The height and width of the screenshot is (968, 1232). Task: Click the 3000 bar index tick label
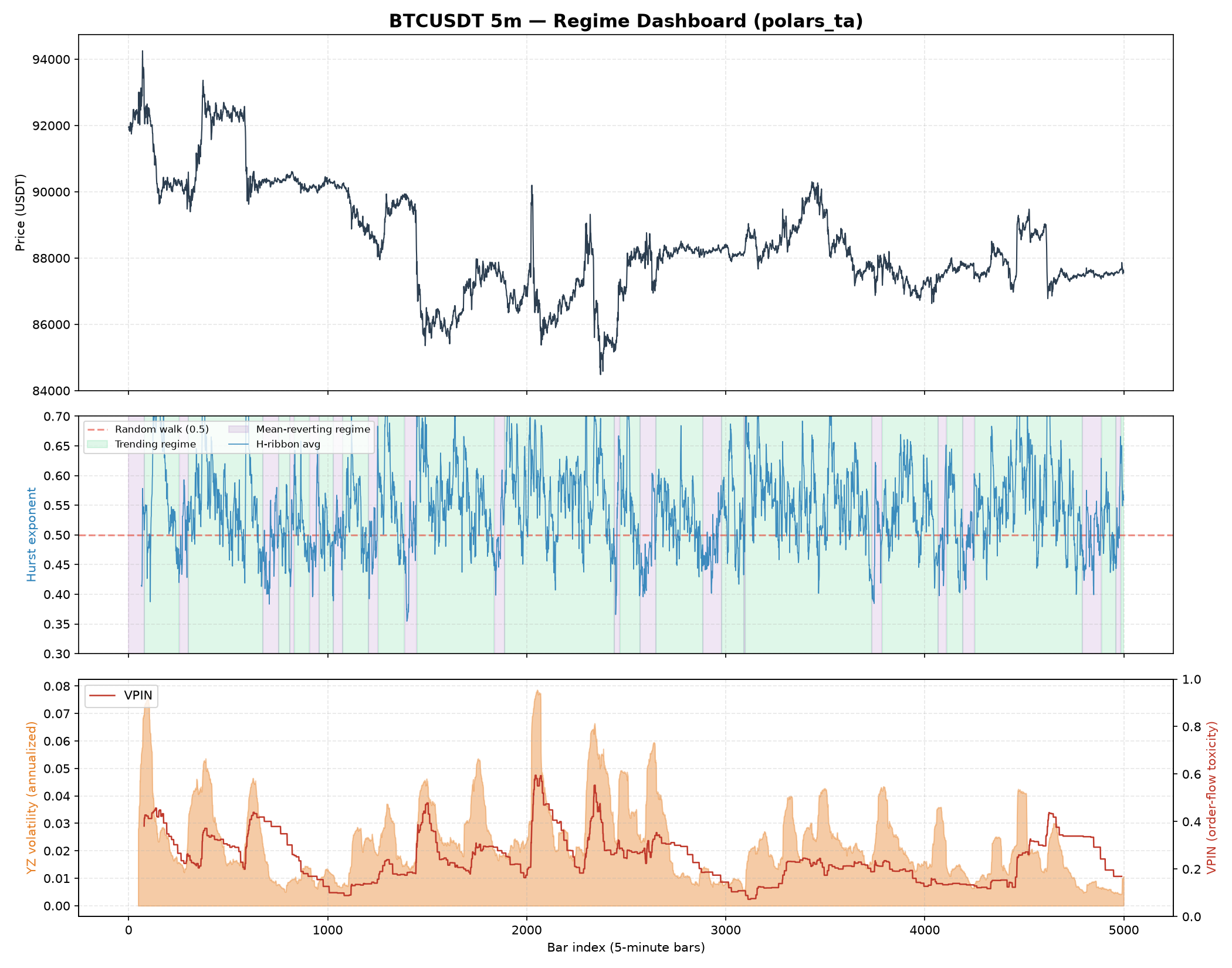click(726, 930)
